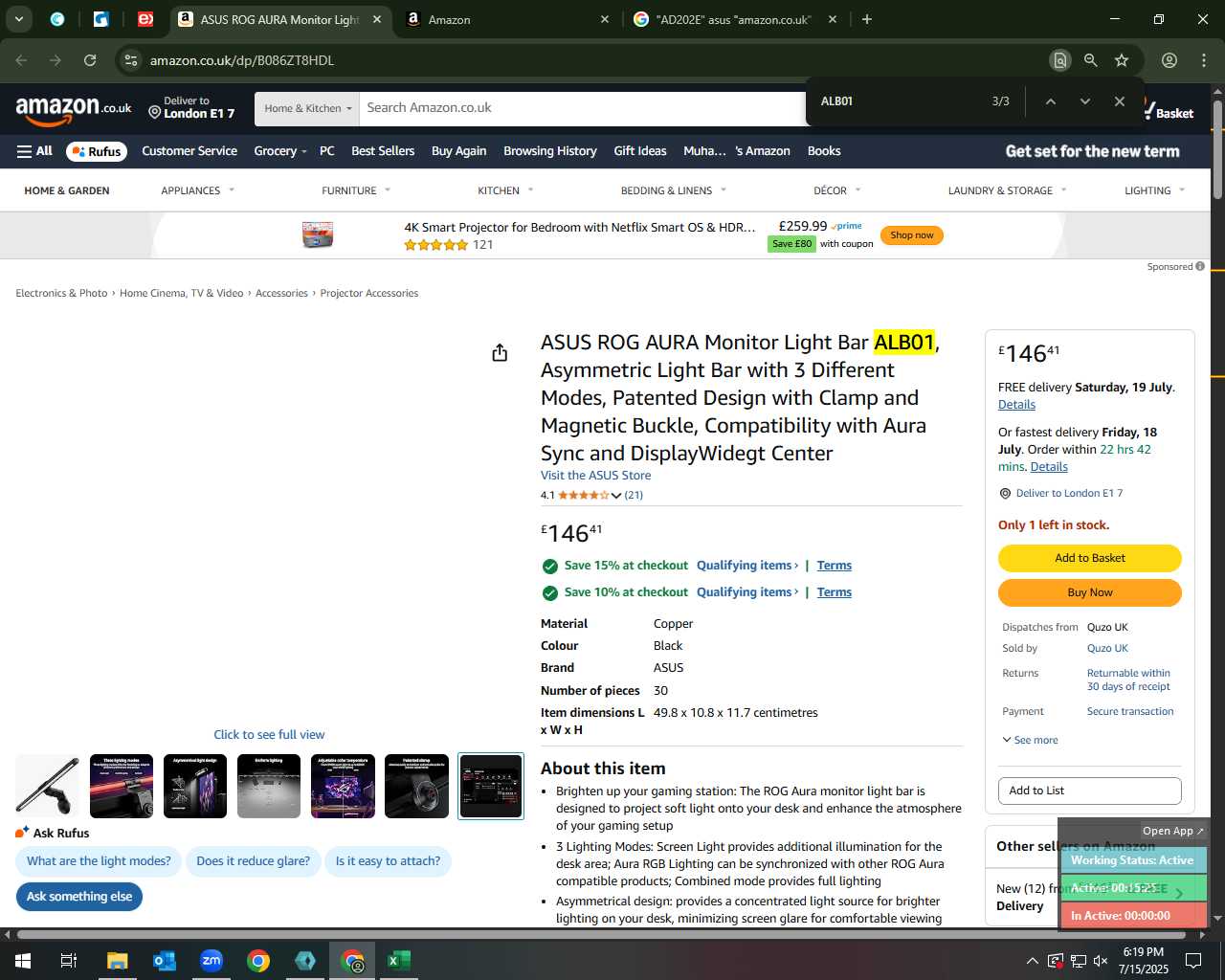Screen dimensions: 1225x980
Task: Select the first light bar product thumbnail
Action: [48, 787]
